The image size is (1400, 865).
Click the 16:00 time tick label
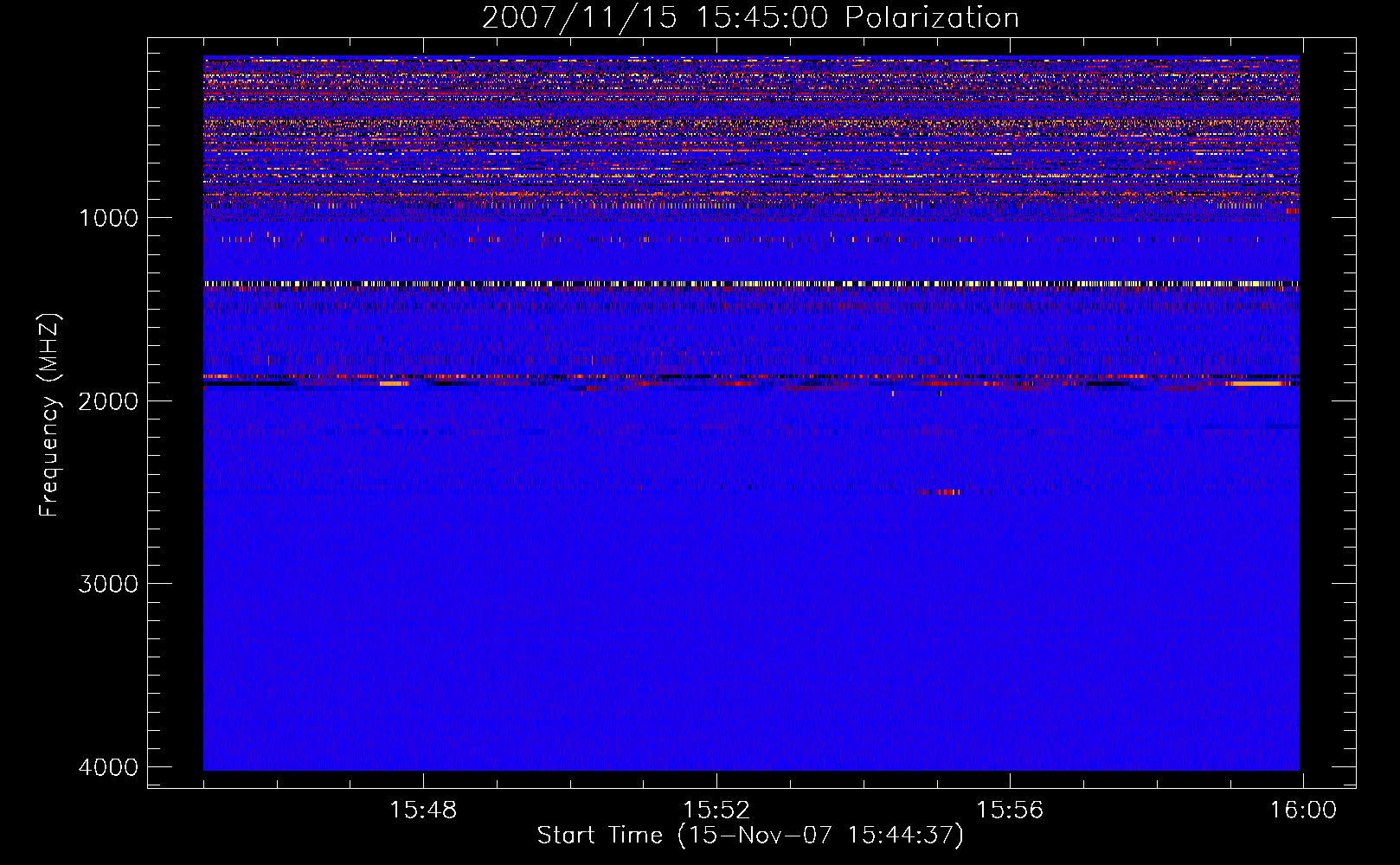click(x=1303, y=811)
